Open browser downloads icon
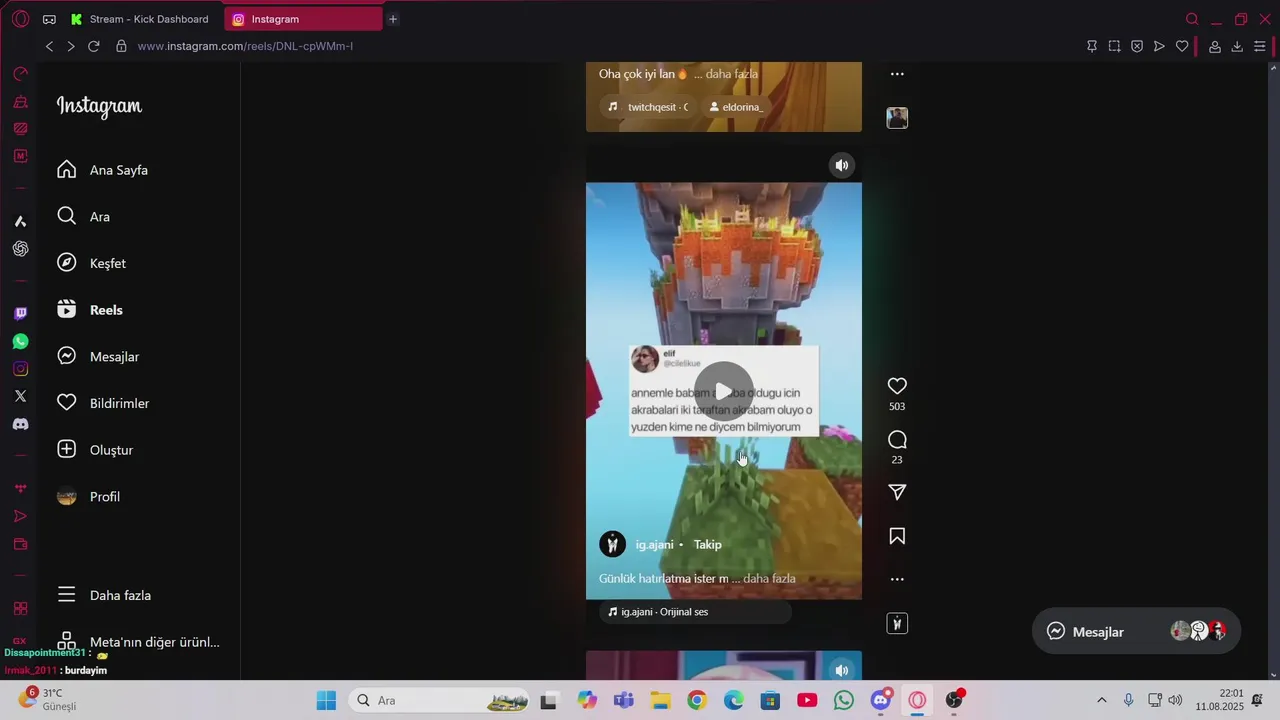Screen dimensions: 1280x720 click(x=1237, y=46)
